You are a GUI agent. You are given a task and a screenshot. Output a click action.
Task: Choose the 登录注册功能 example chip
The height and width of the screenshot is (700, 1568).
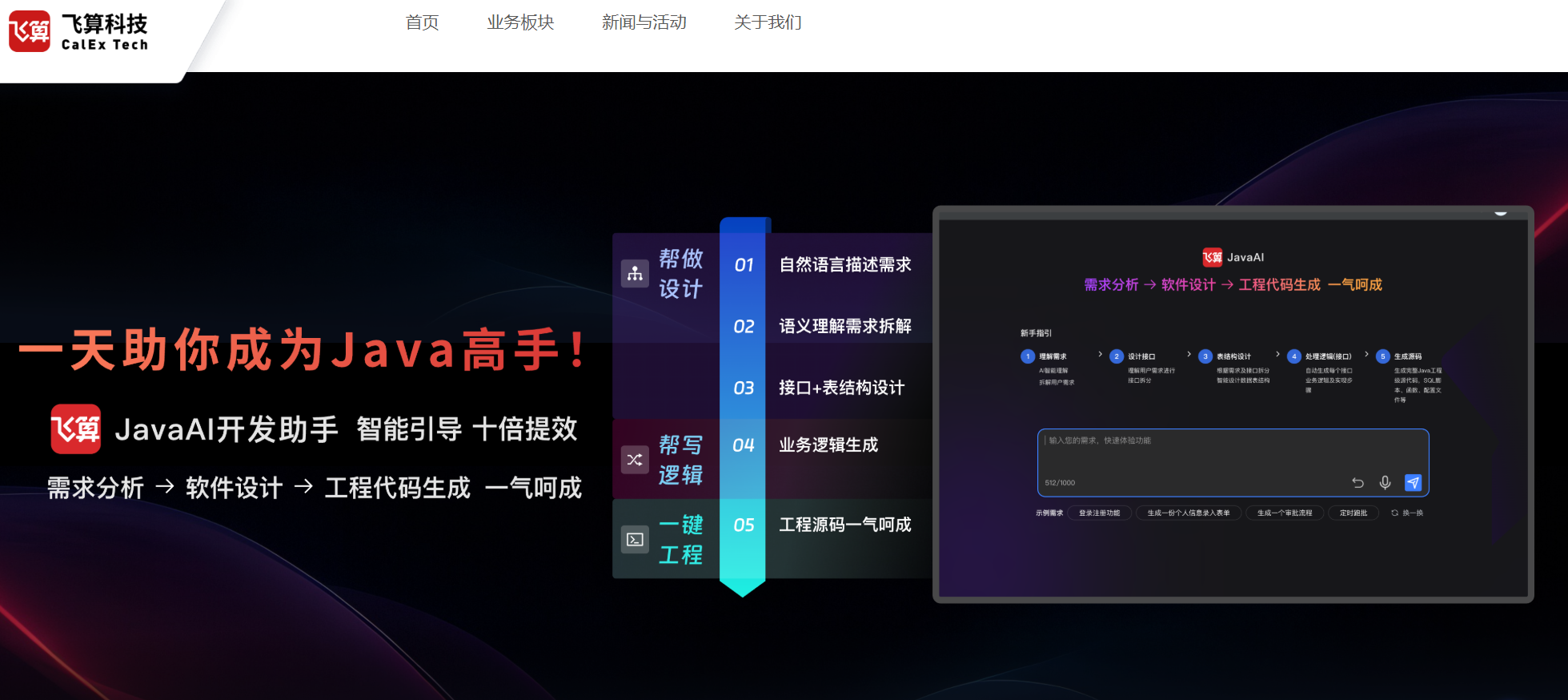(x=1100, y=513)
